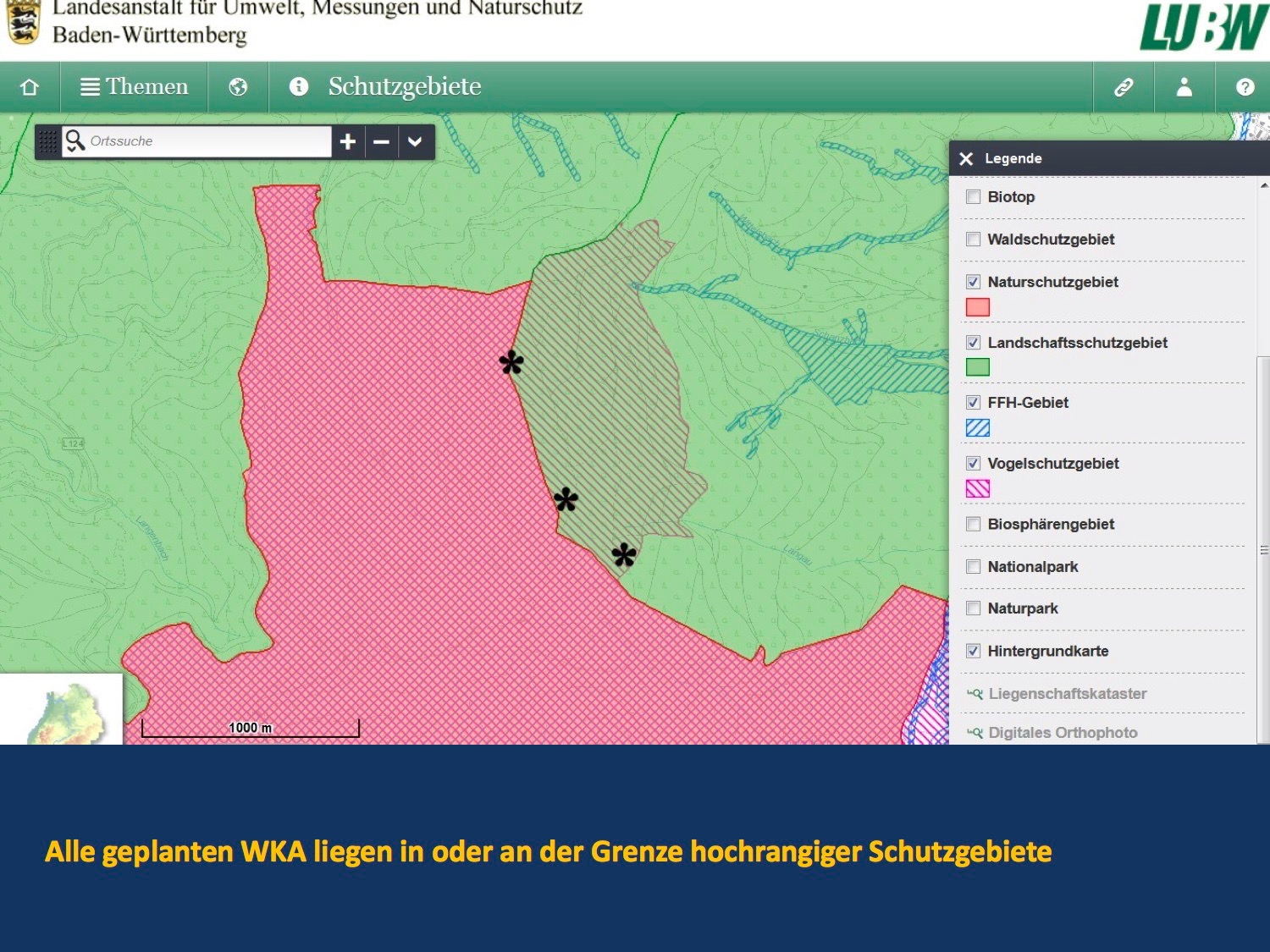Zoom in with the plus button
This screenshot has width=1270, height=952.
click(348, 142)
